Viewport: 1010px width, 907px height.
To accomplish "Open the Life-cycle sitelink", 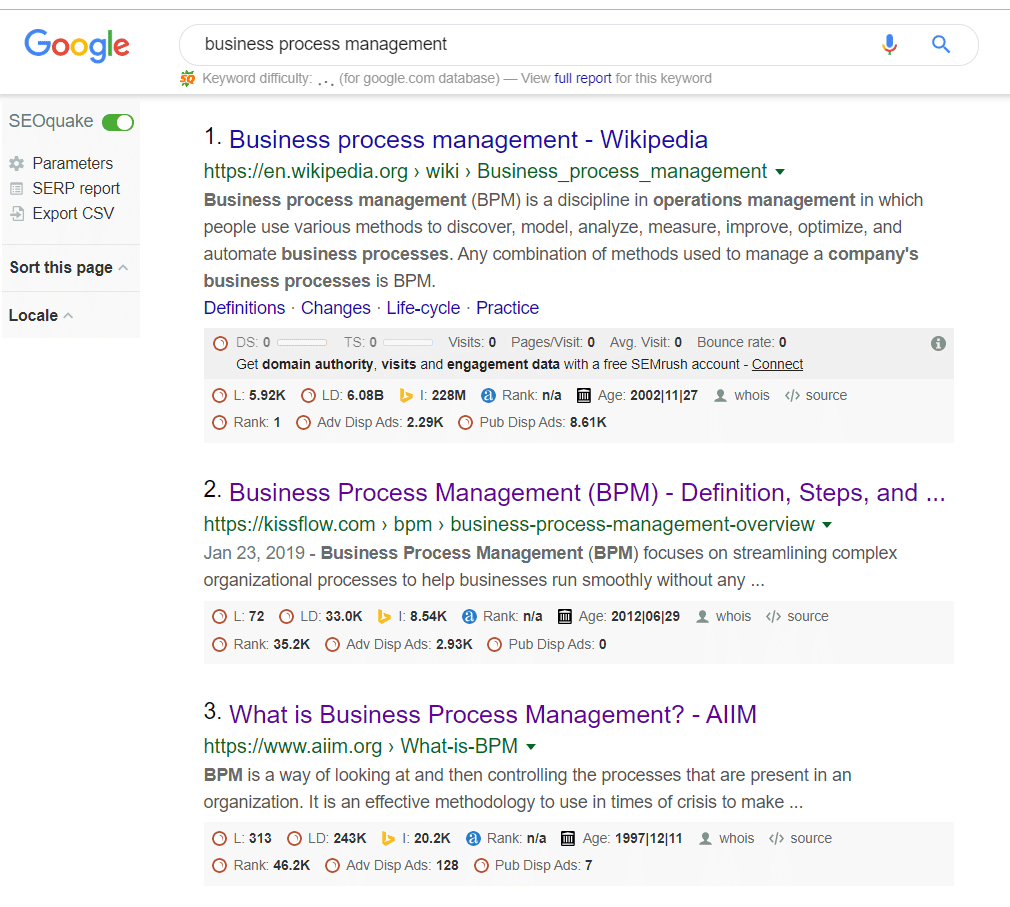I will click(x=423, y=308).
